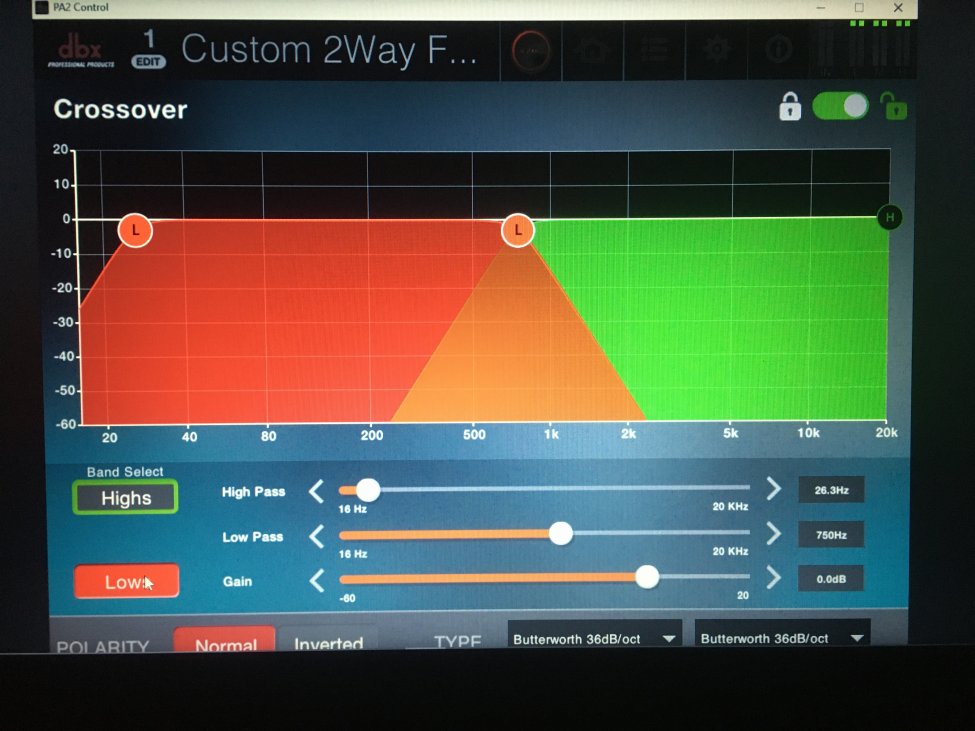Image resolution: width=975 pixels, height=731 pixels.
Task: Open the list menu icon in header
Action: (654, 50)
